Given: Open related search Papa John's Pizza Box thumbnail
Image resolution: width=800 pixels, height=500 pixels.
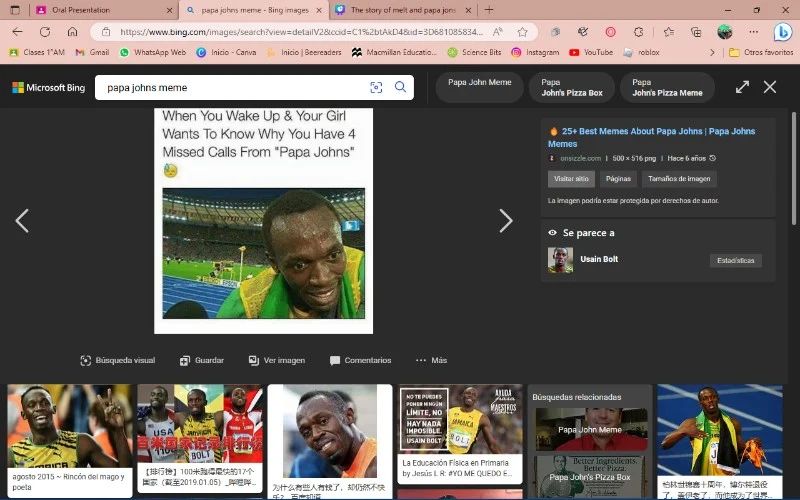Looking at the screenshot, I should [590, 477].
